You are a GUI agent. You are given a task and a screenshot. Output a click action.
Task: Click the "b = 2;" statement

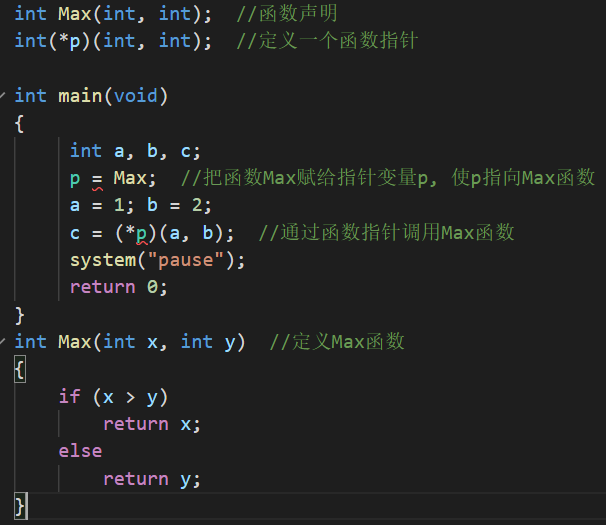click(179, 205)
